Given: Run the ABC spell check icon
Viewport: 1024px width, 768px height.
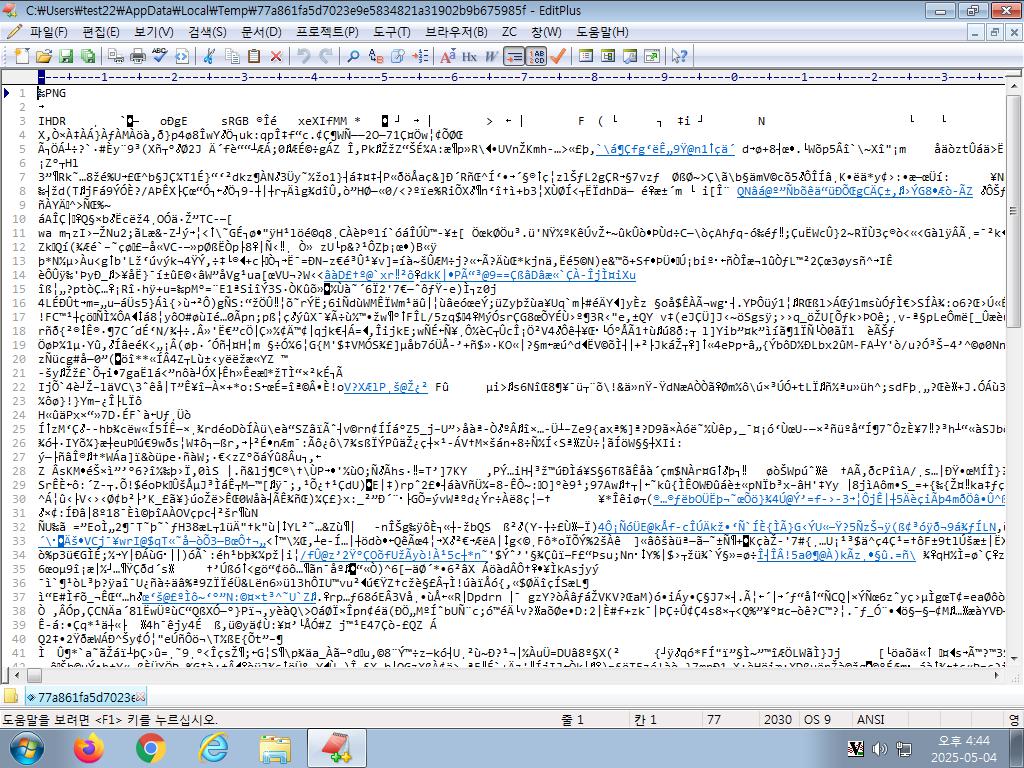Looking at the screenshot, I should tap(160, 56).
